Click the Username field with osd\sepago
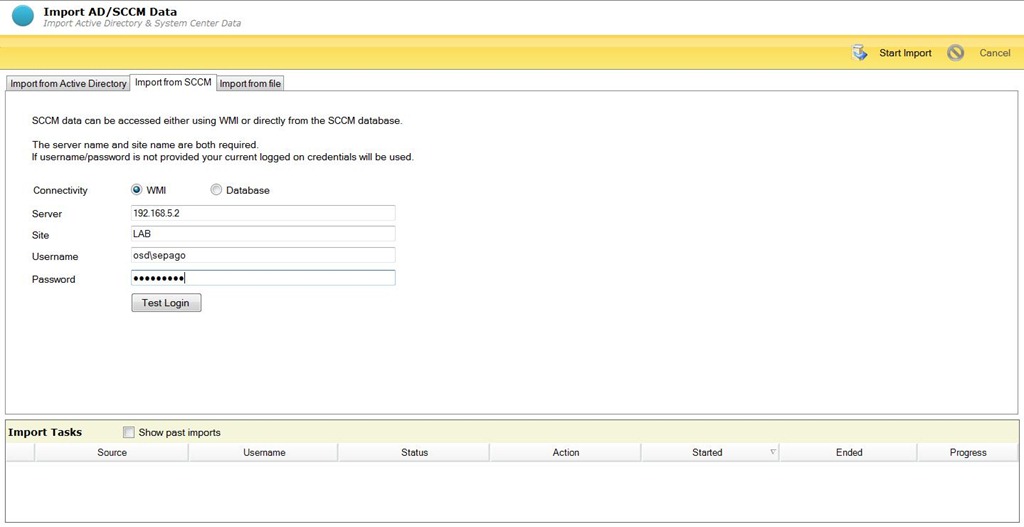The image size is (1024, 527). [x=263, y=255]
